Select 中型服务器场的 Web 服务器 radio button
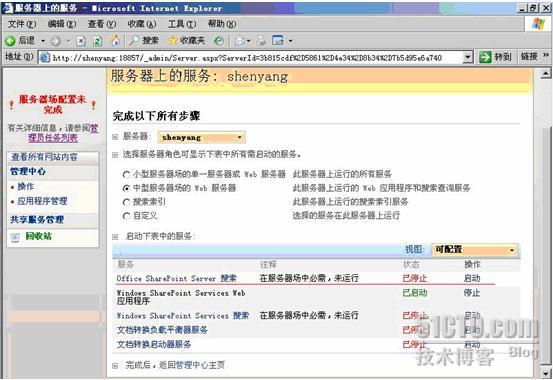This screenshot has height=380, width=553. 126,189
